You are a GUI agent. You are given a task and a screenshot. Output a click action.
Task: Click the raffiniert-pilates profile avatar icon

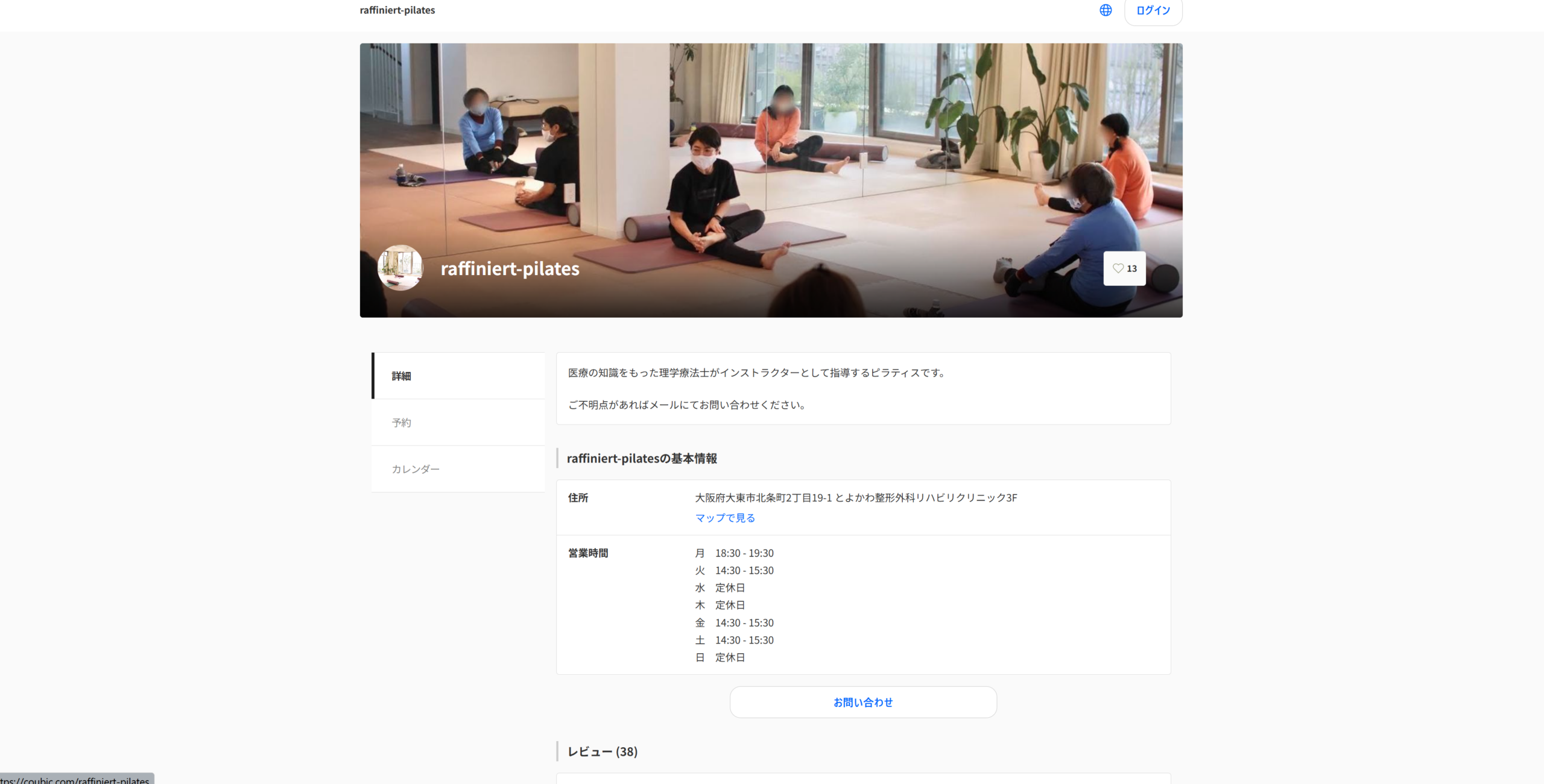(400, 268)
